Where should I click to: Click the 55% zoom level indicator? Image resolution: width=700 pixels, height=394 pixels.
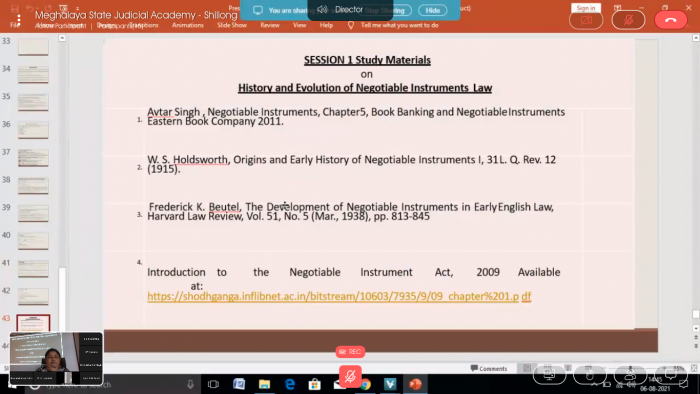pos(679,369)
